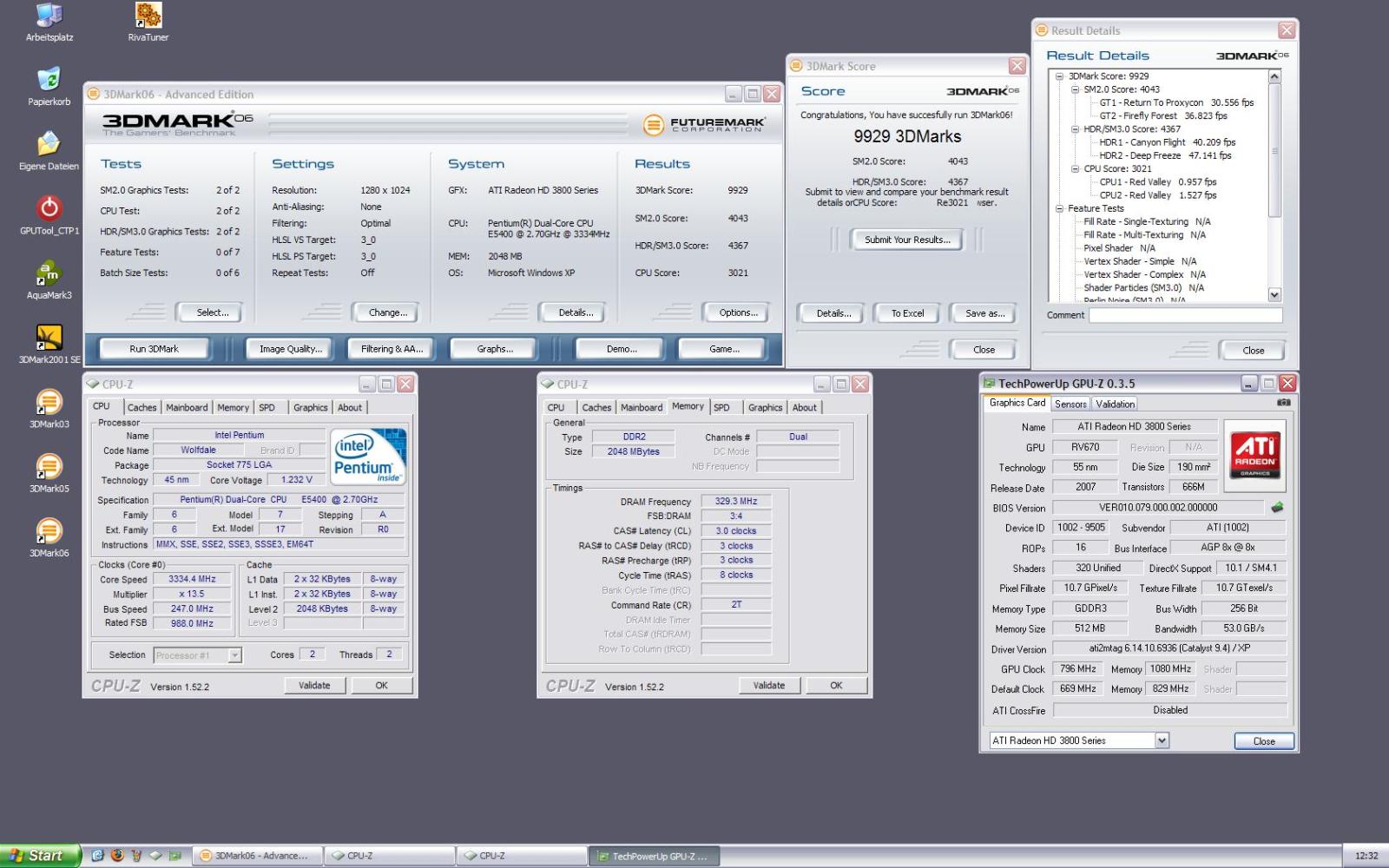Click the green GPU-Z quick launch icon
Viewport: 1389px width, 868px height.
click(x=175, y=855)
